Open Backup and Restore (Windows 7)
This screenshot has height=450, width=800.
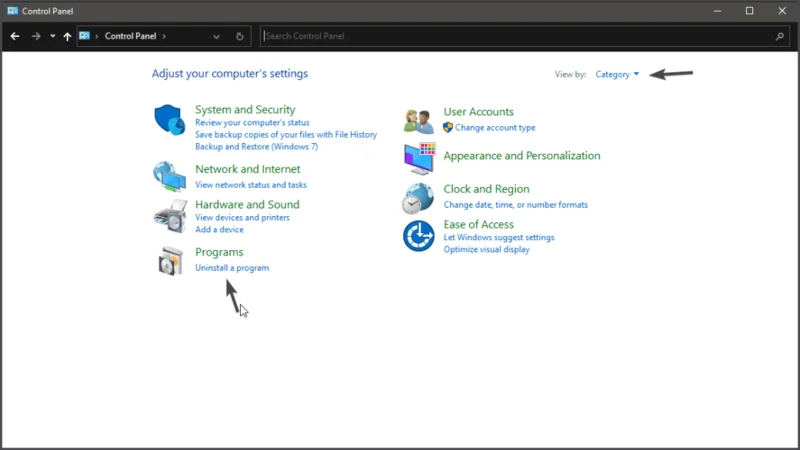(257, 146)
